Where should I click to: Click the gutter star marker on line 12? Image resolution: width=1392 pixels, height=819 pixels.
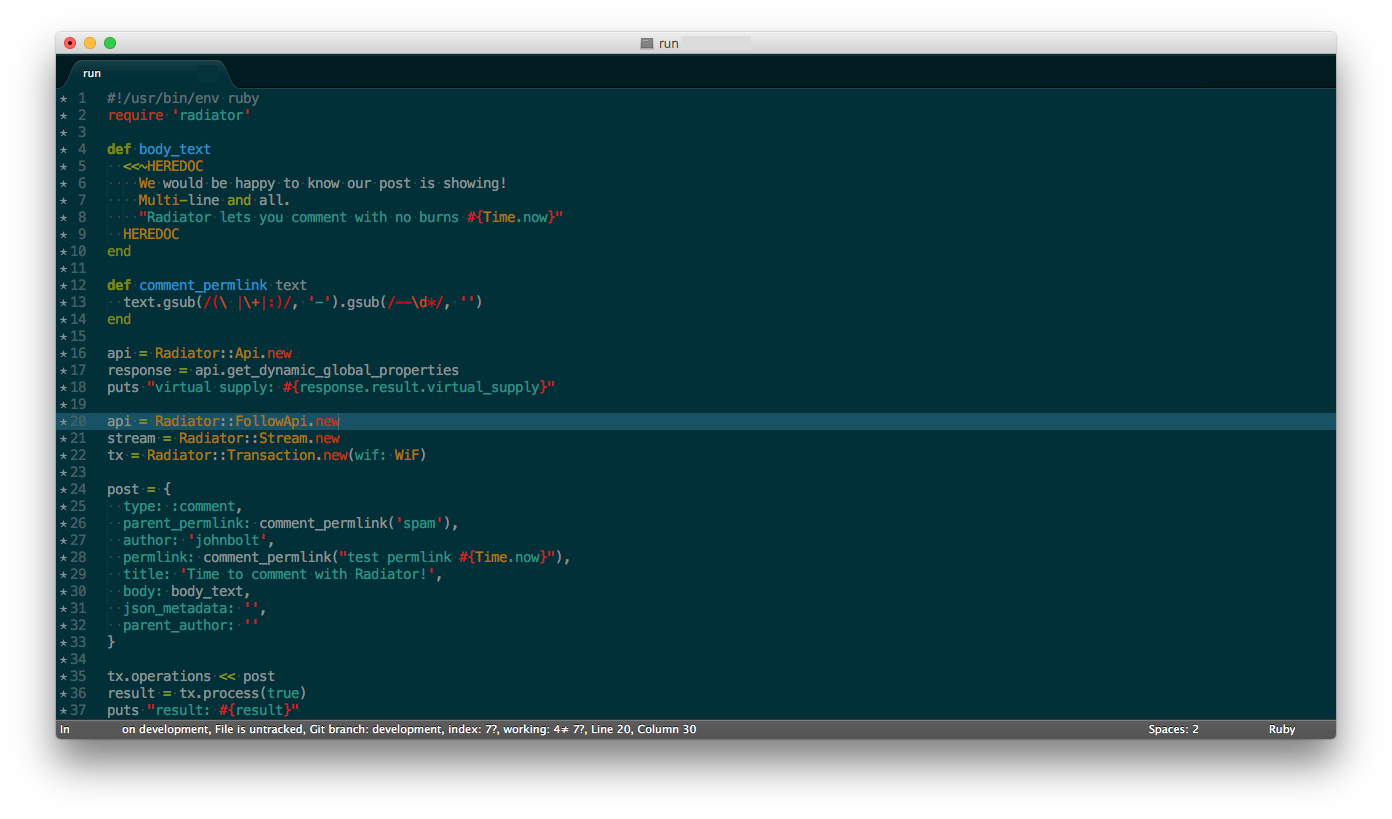[63, 286]
